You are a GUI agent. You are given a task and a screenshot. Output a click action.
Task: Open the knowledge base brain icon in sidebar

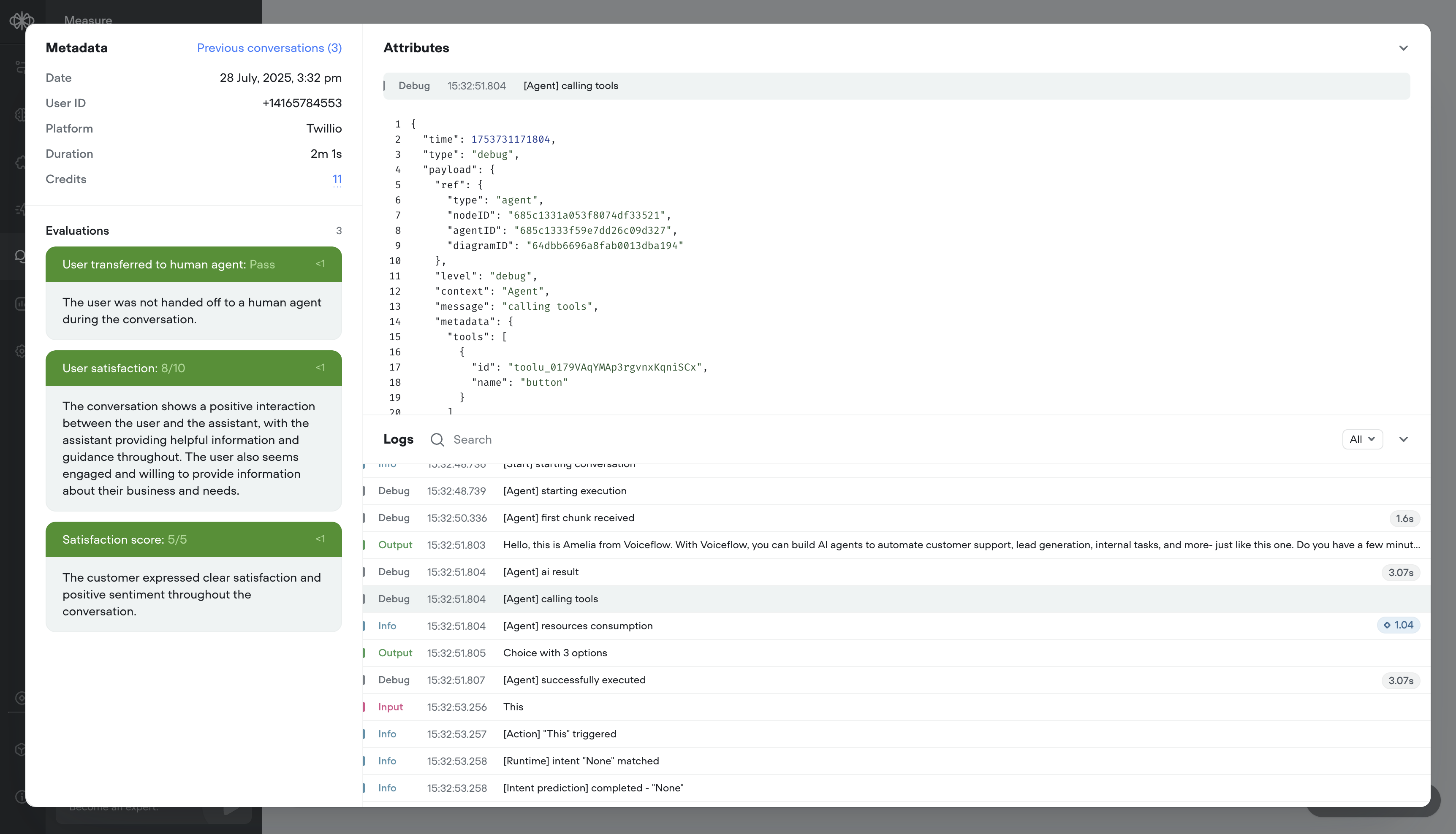21,114
